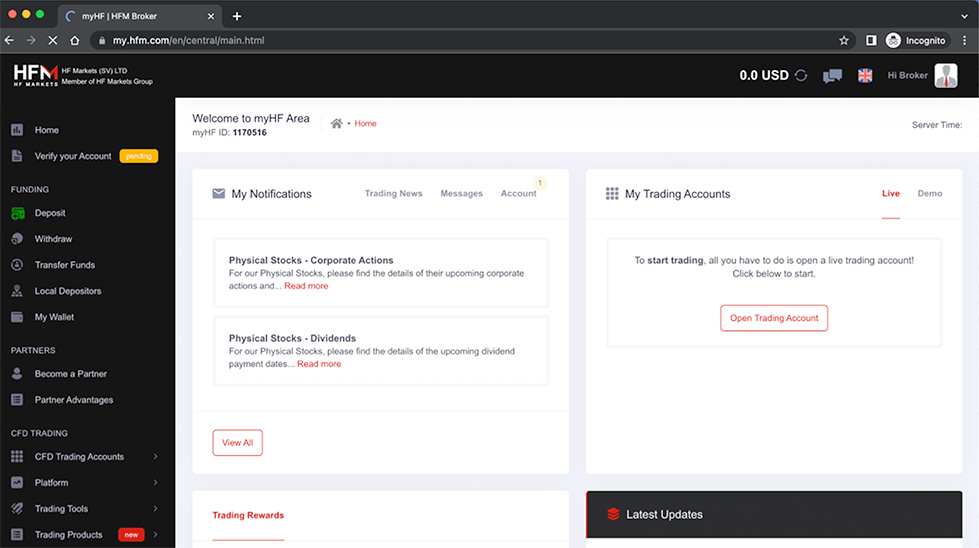Viewport: 979px width, 548px height.
Task: Select the Demo accounts tab
Action: coord(930,193)
